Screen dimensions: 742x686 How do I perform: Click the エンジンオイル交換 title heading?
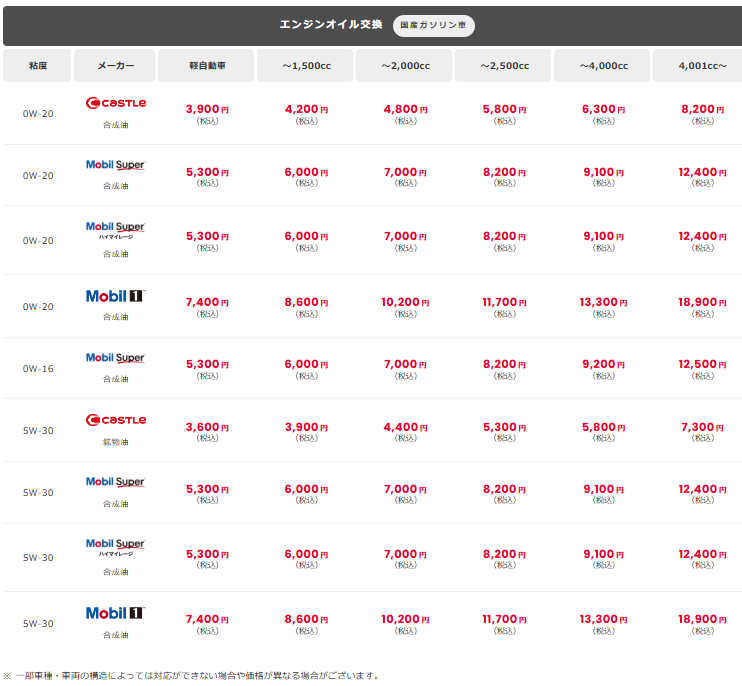(331, 25)
